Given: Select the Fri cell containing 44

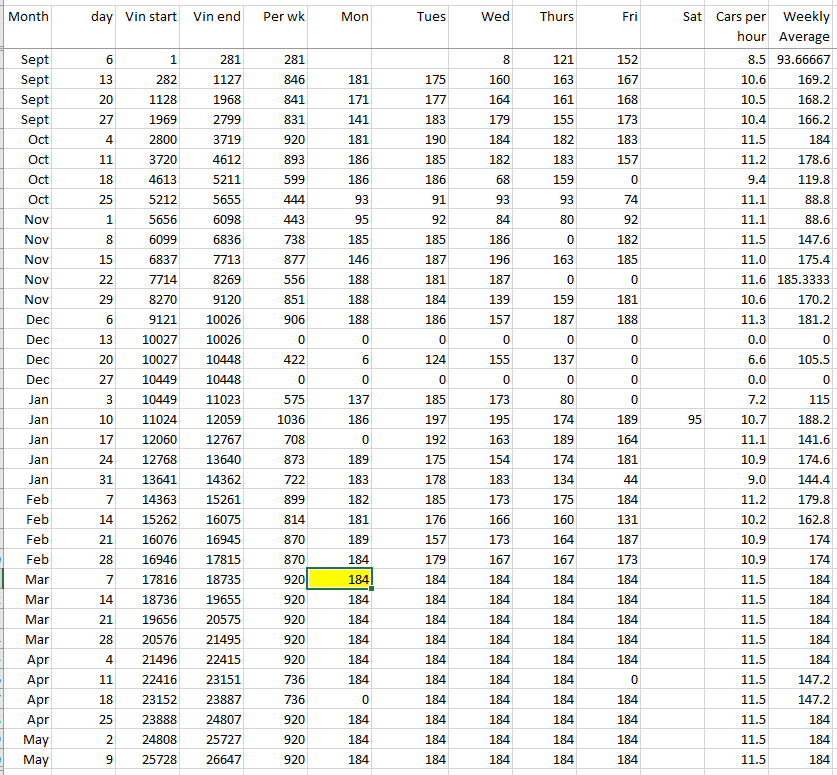Looking at the screenshot, I should 608,480.
